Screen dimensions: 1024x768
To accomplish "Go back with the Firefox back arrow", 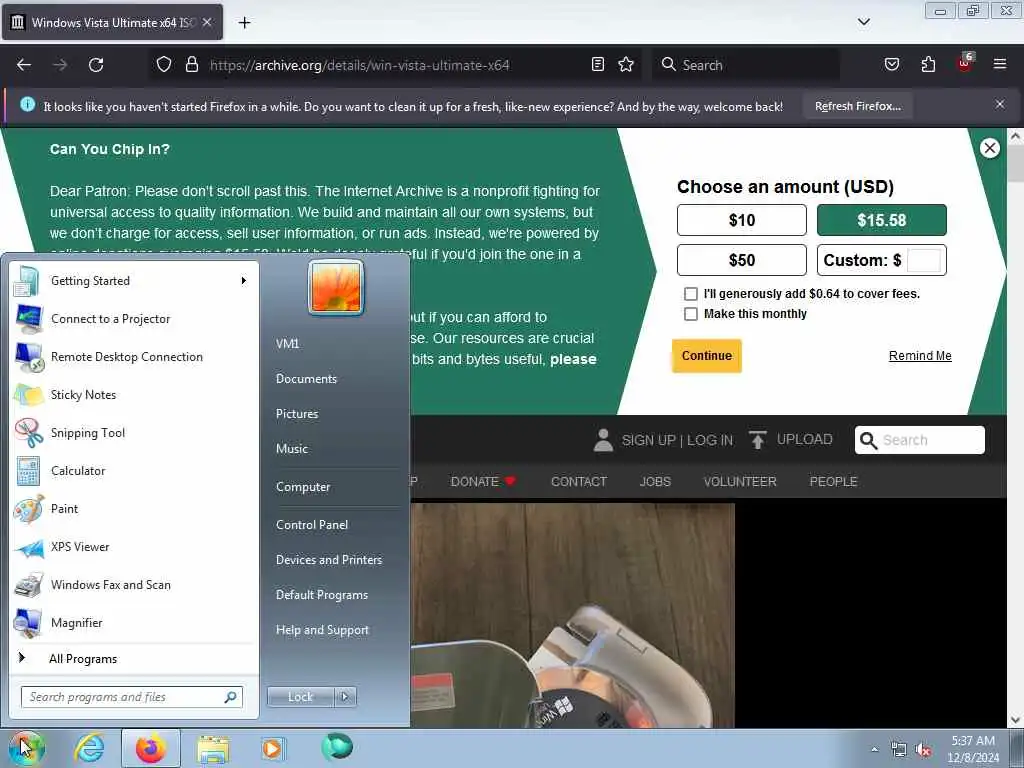I will pyautogui.click(x=24, y=65).
